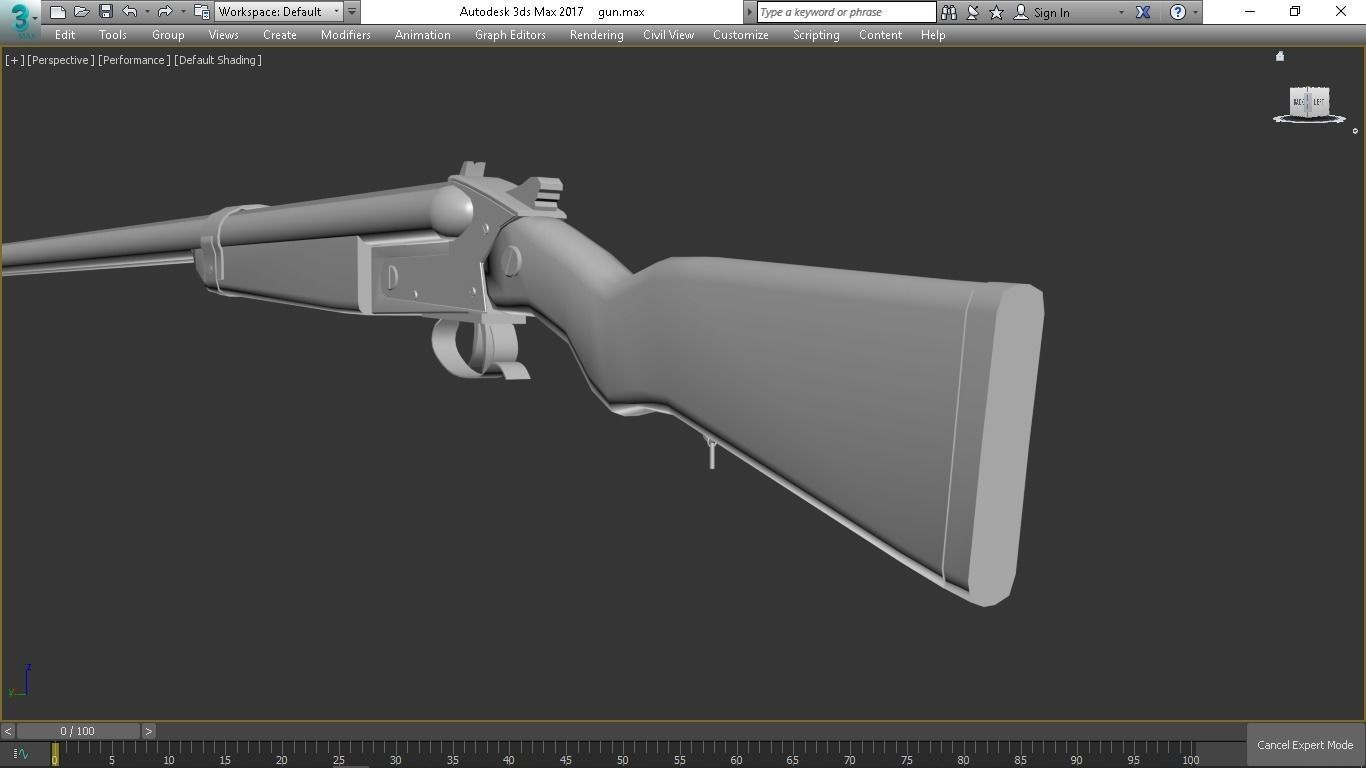Step back one frame with < button
The width and height of the screenshot is (1366, 768).
[8, 731]
